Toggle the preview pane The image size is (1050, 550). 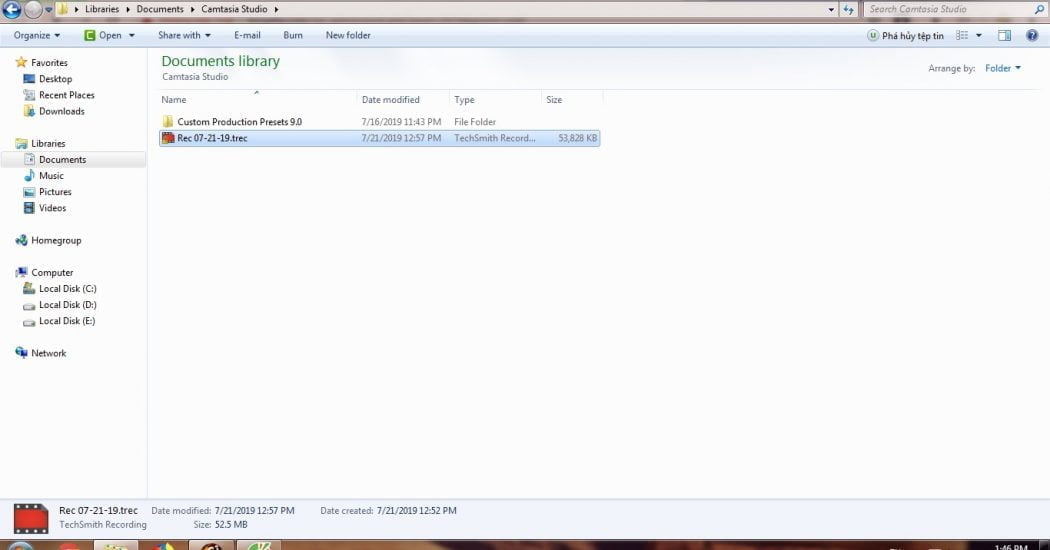point(1004,36)
